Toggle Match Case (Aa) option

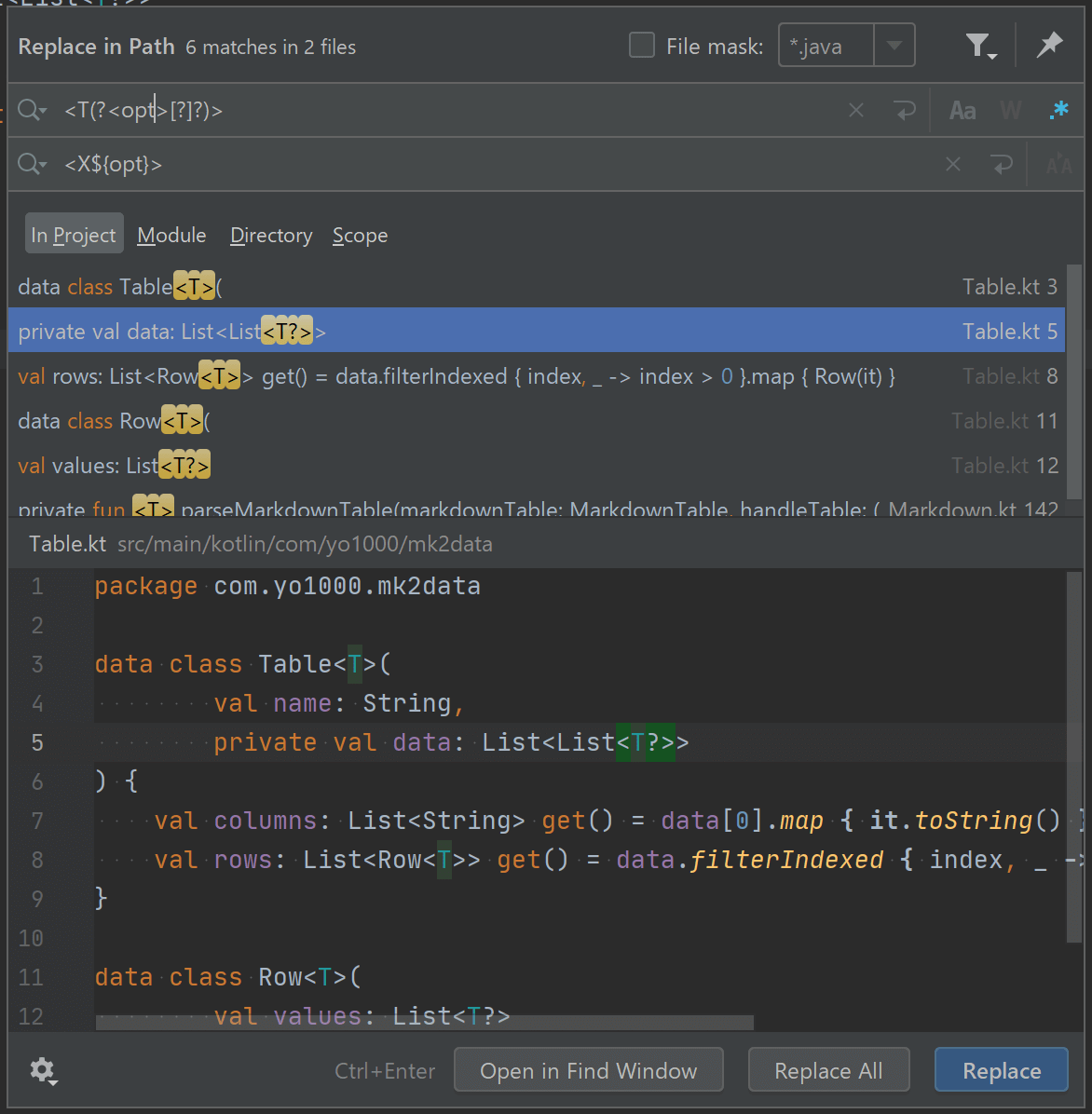(x=962, y=111)
